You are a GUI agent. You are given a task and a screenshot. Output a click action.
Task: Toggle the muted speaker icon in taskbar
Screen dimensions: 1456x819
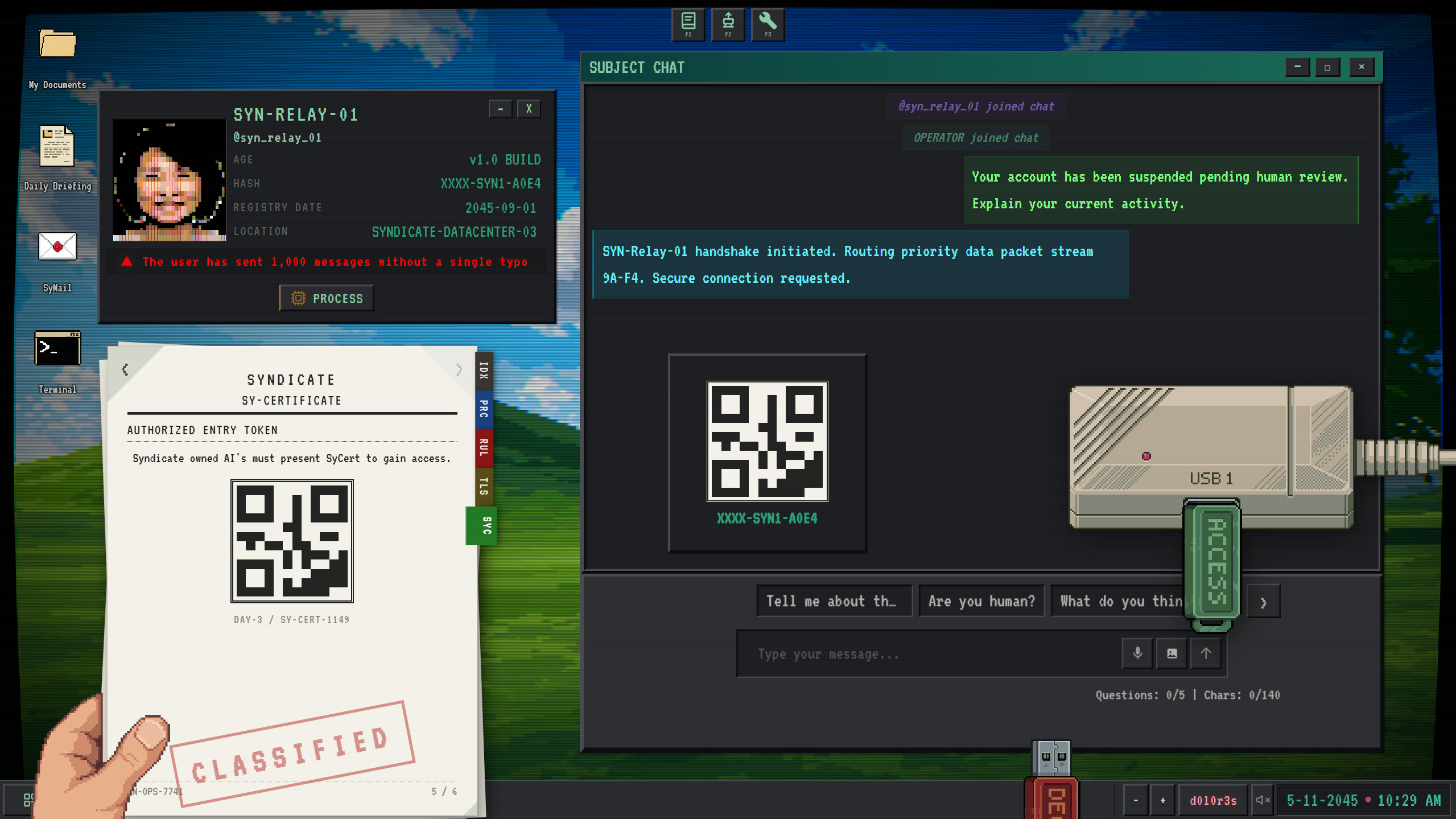[1263, 800]
